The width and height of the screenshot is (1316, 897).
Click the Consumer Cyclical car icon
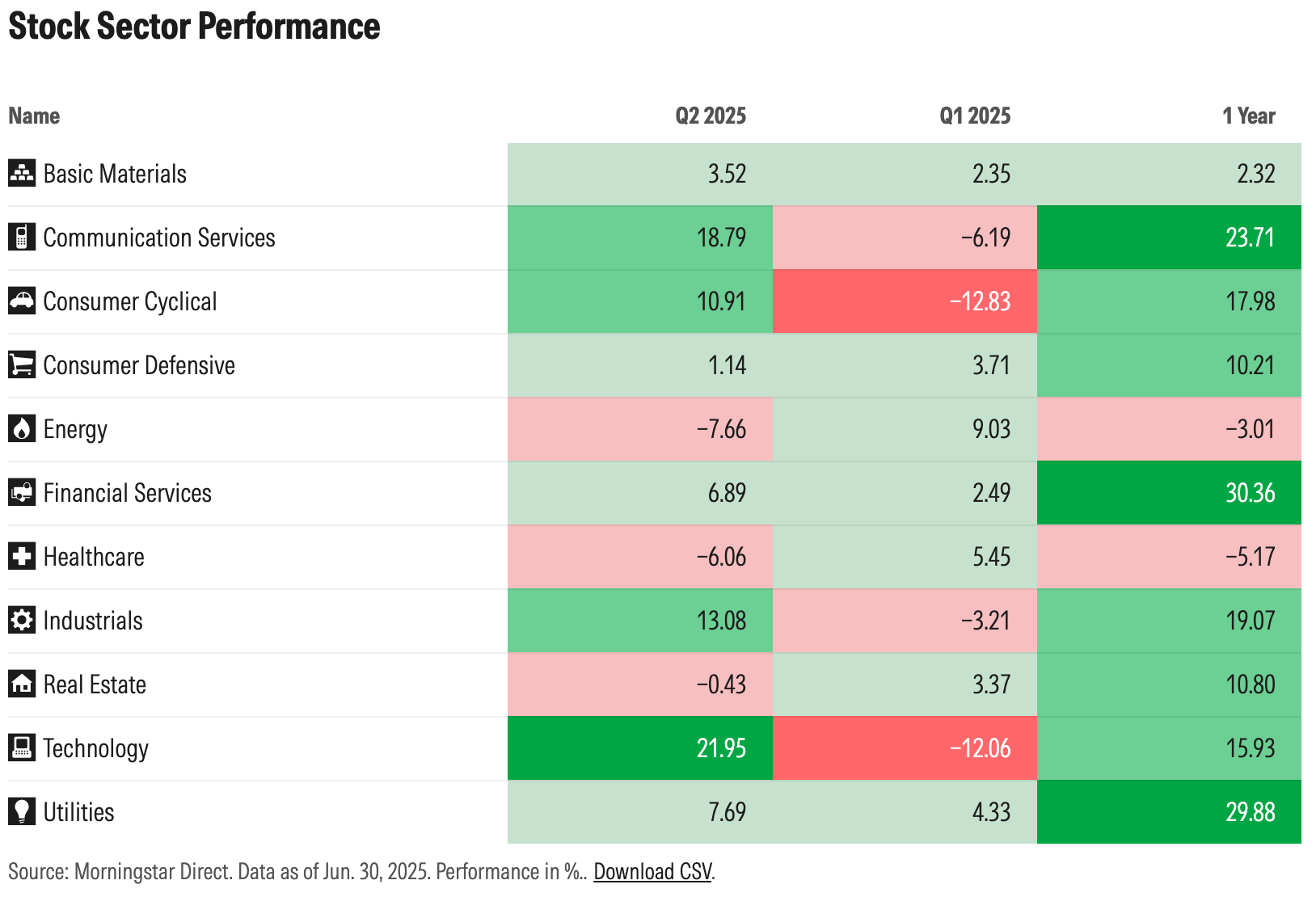(22, 301)
